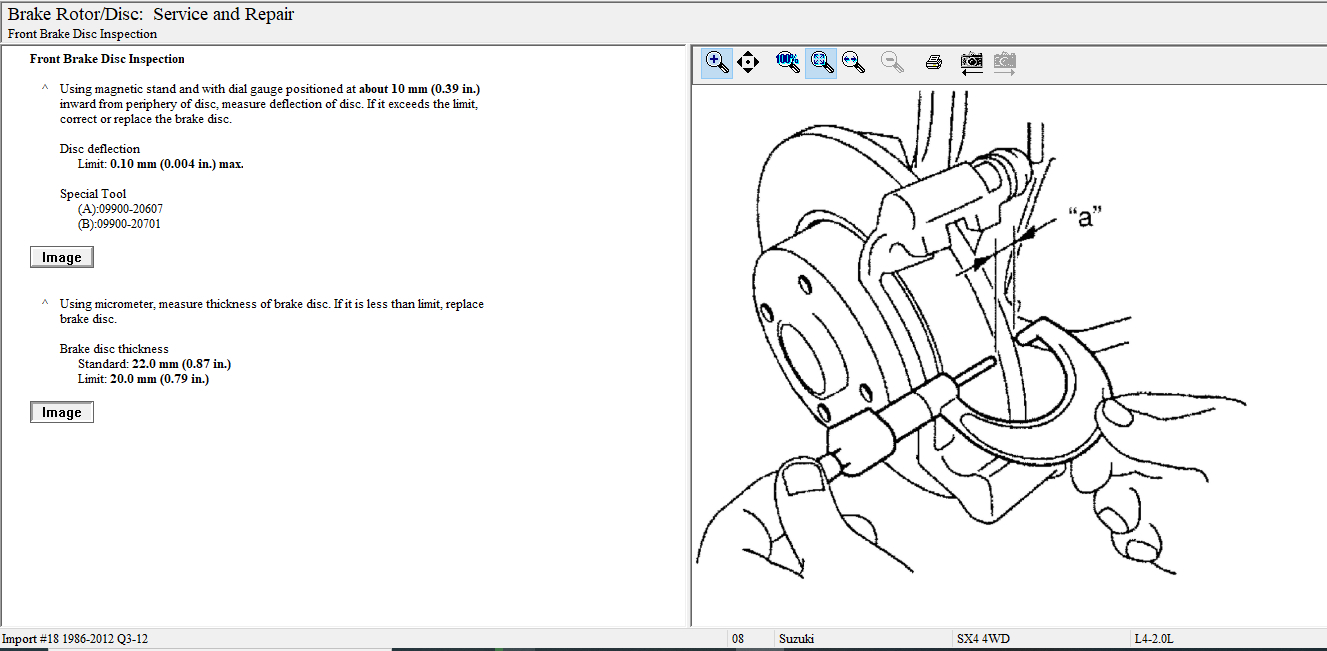Set diagram zoom to 100%
The width and height of the screenshot is (1327, 651).
(787, 62)
